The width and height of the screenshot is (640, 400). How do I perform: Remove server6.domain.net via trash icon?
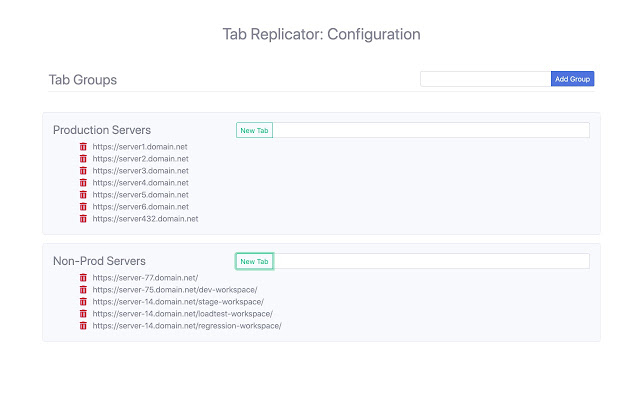click(84, 207)
